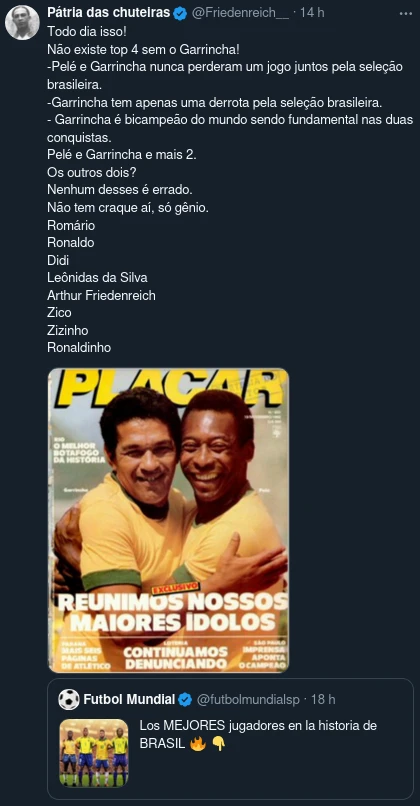Image resolution: width=420 pixels, height=806 pixels.
Task: Click verified badge beside Futbol Mundial
Action: (x=185, y=700)
